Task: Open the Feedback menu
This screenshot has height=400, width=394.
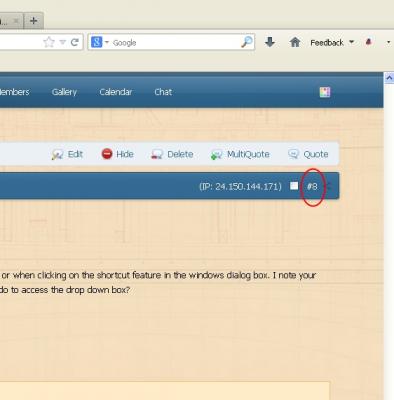Action: coord(332,42)
